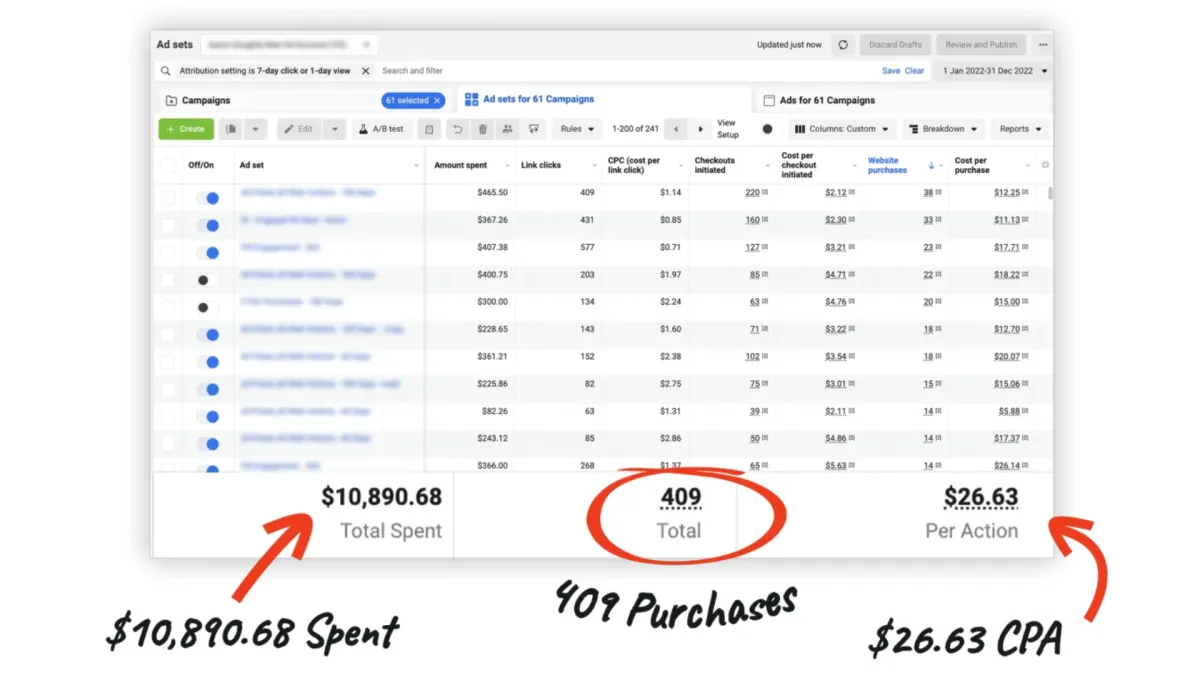Click the Clear filter link

click(914, 71)
